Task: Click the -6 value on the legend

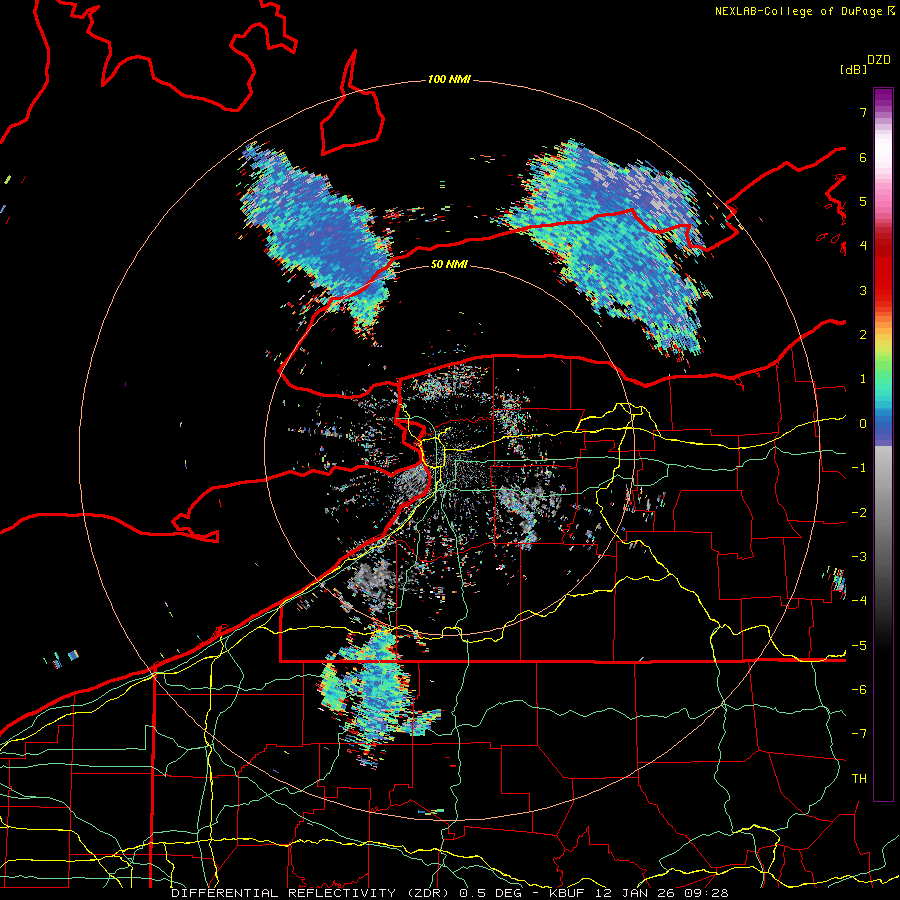Action: click(x=859, y=690)
